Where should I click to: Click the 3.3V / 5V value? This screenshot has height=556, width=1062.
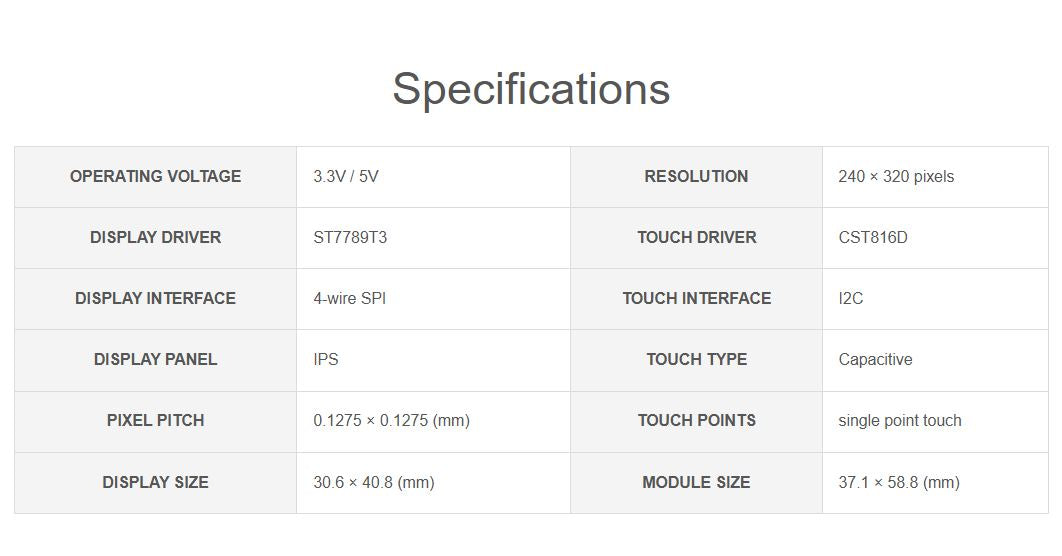pyautogui.click(x=346, y=177)
